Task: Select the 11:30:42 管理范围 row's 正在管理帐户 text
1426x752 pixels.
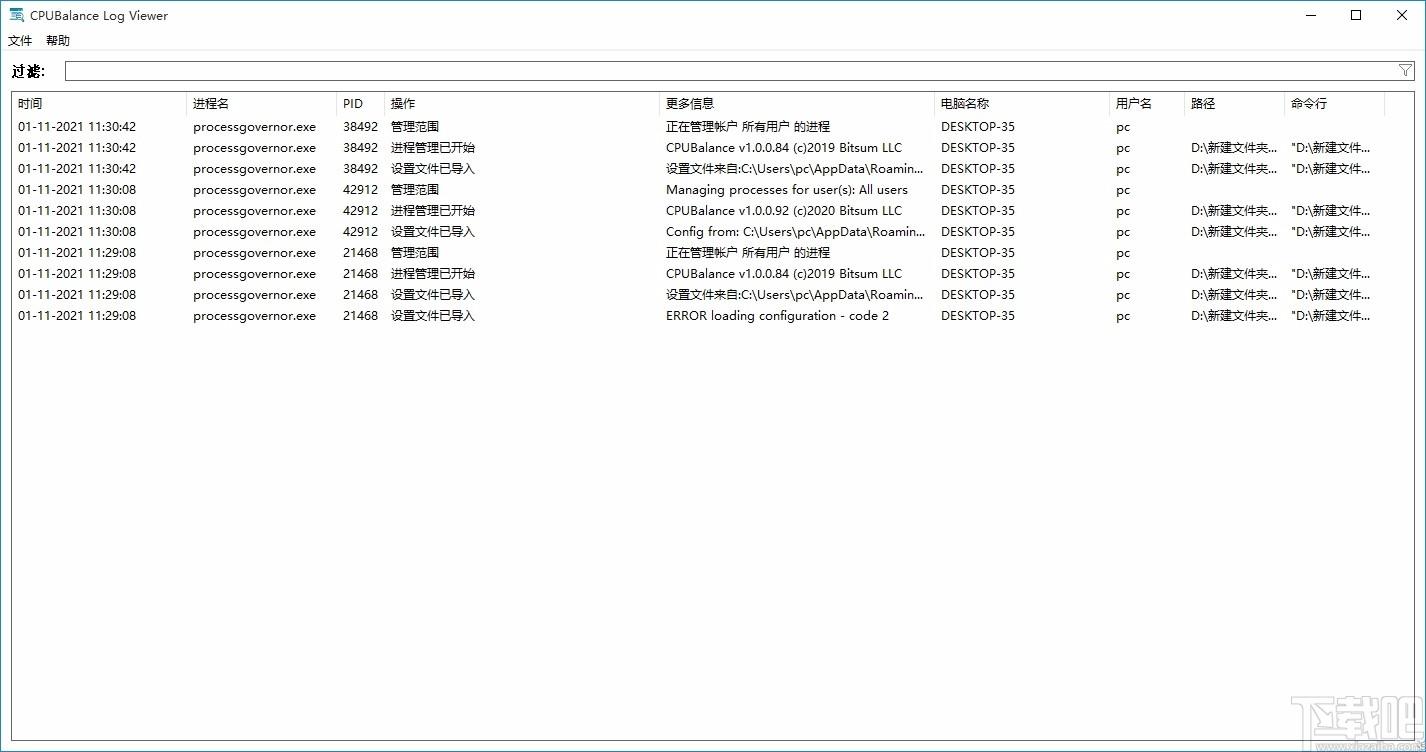Action: click(748, 127)
